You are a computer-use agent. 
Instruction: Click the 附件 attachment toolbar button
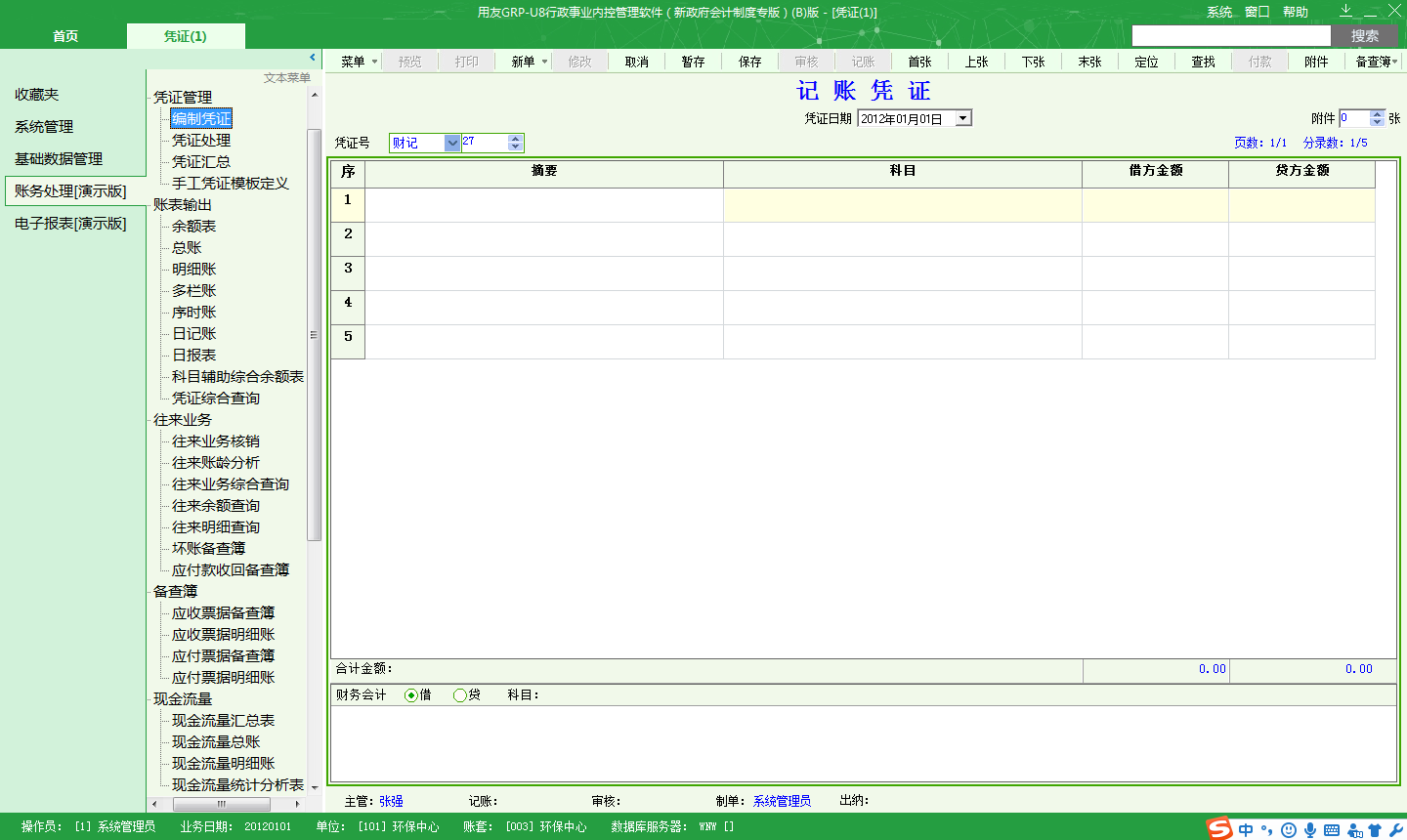pyautogui.click(x=1316, y=62)
